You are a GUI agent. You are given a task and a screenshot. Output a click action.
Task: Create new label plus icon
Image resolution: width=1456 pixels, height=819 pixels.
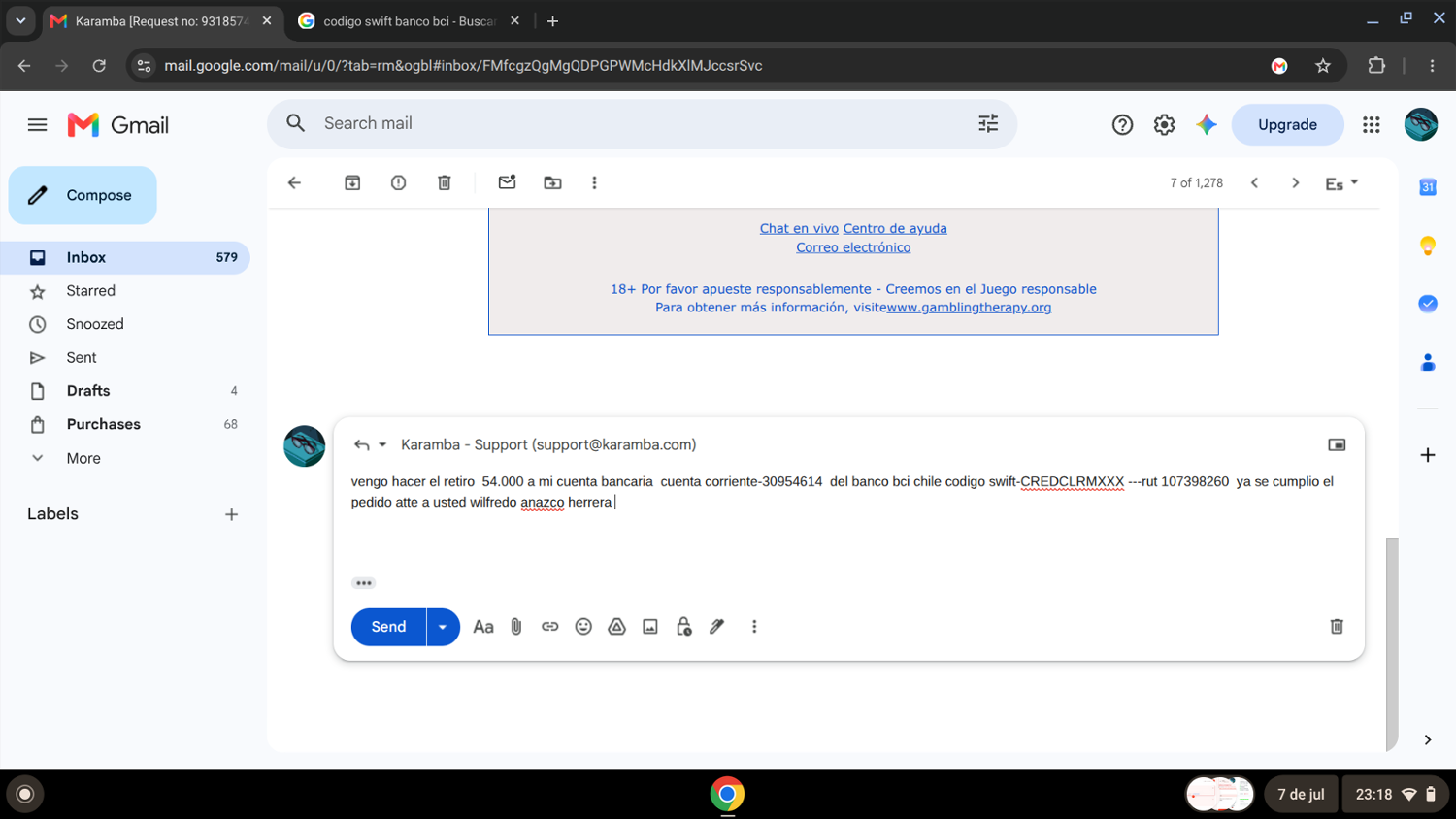pyautogui.click(x=231, y=514)
